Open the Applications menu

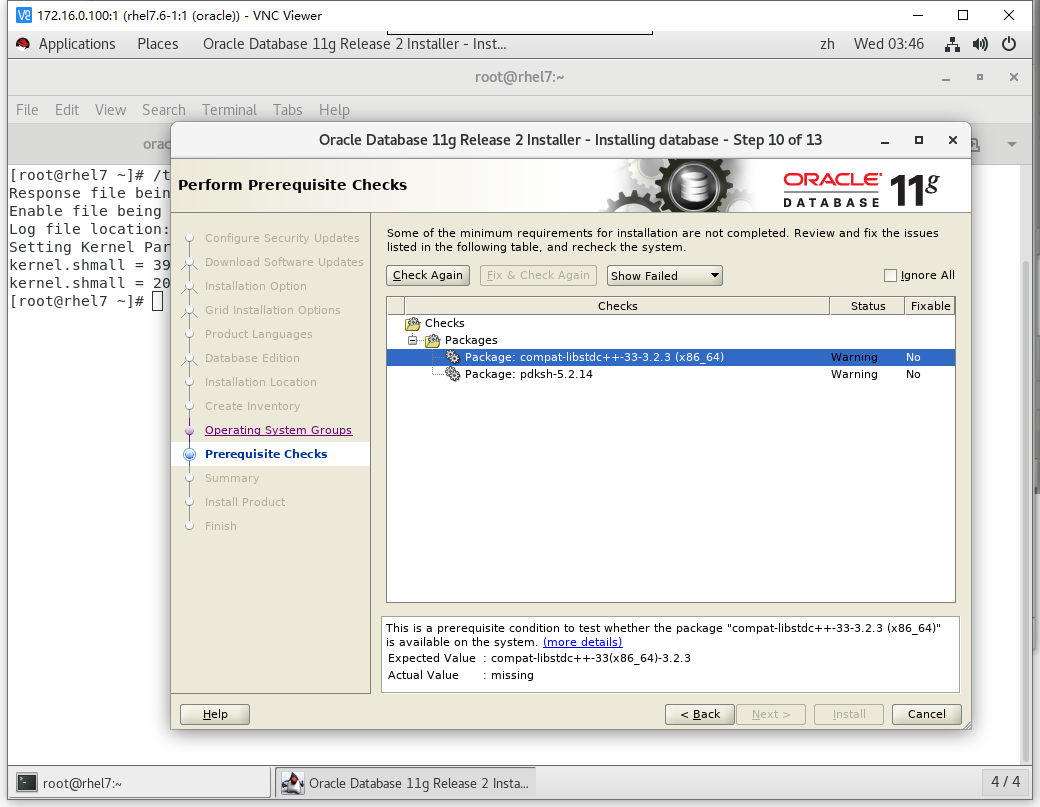77,44
